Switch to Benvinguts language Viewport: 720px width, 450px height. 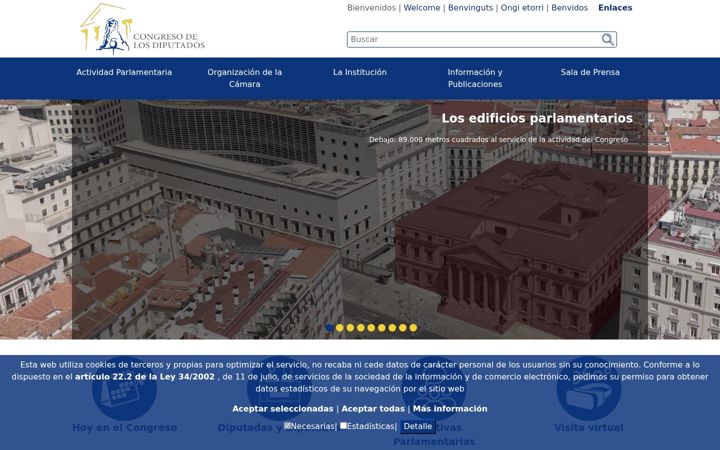tap(470, 8)
